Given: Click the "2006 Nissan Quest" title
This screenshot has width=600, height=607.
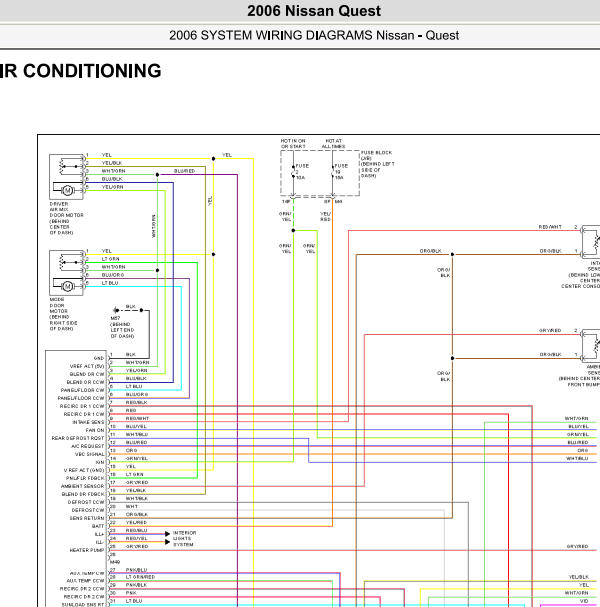Looking at the screenshot, I should (x=314, y=11).
